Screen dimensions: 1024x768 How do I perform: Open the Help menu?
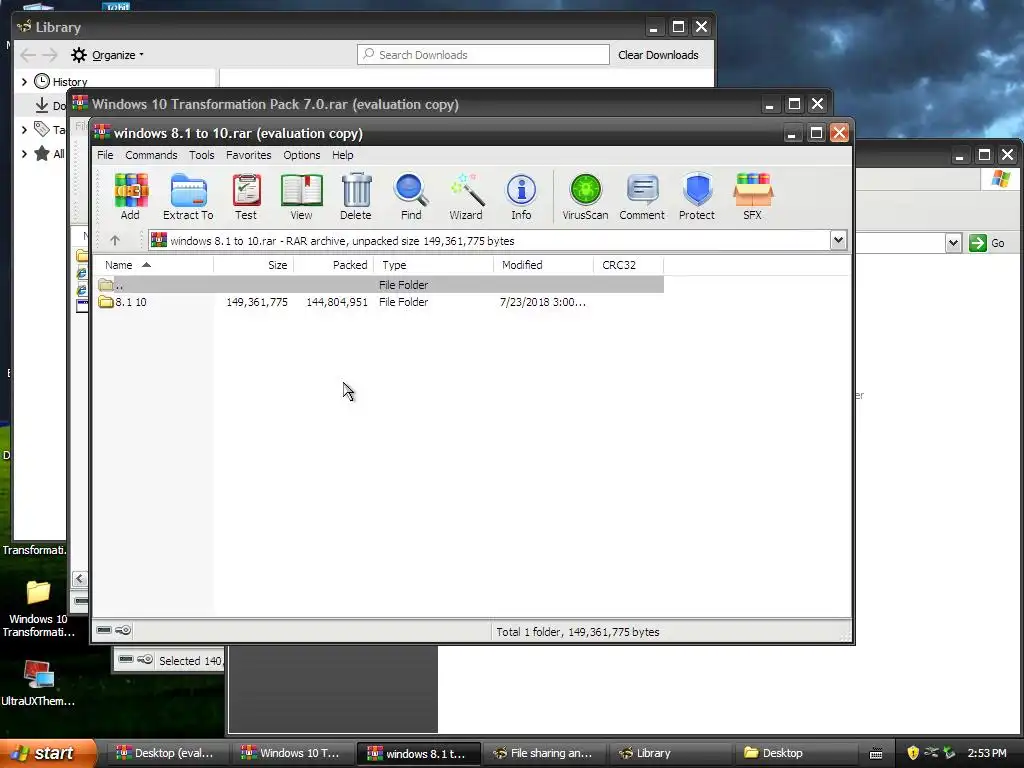click(342, 155)
